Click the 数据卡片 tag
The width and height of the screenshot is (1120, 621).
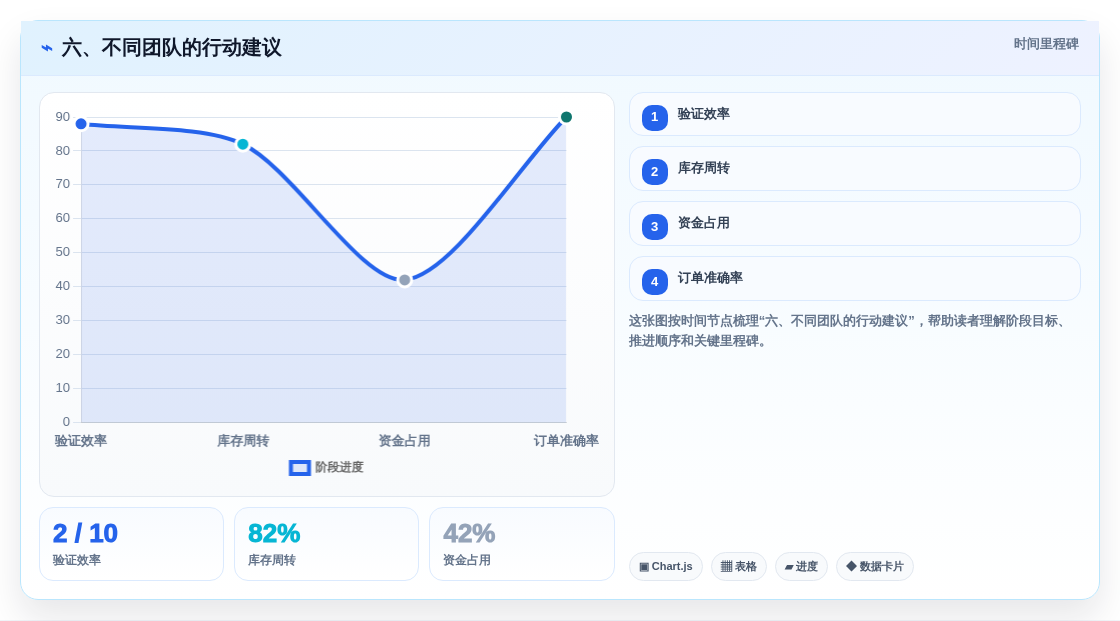875,567
